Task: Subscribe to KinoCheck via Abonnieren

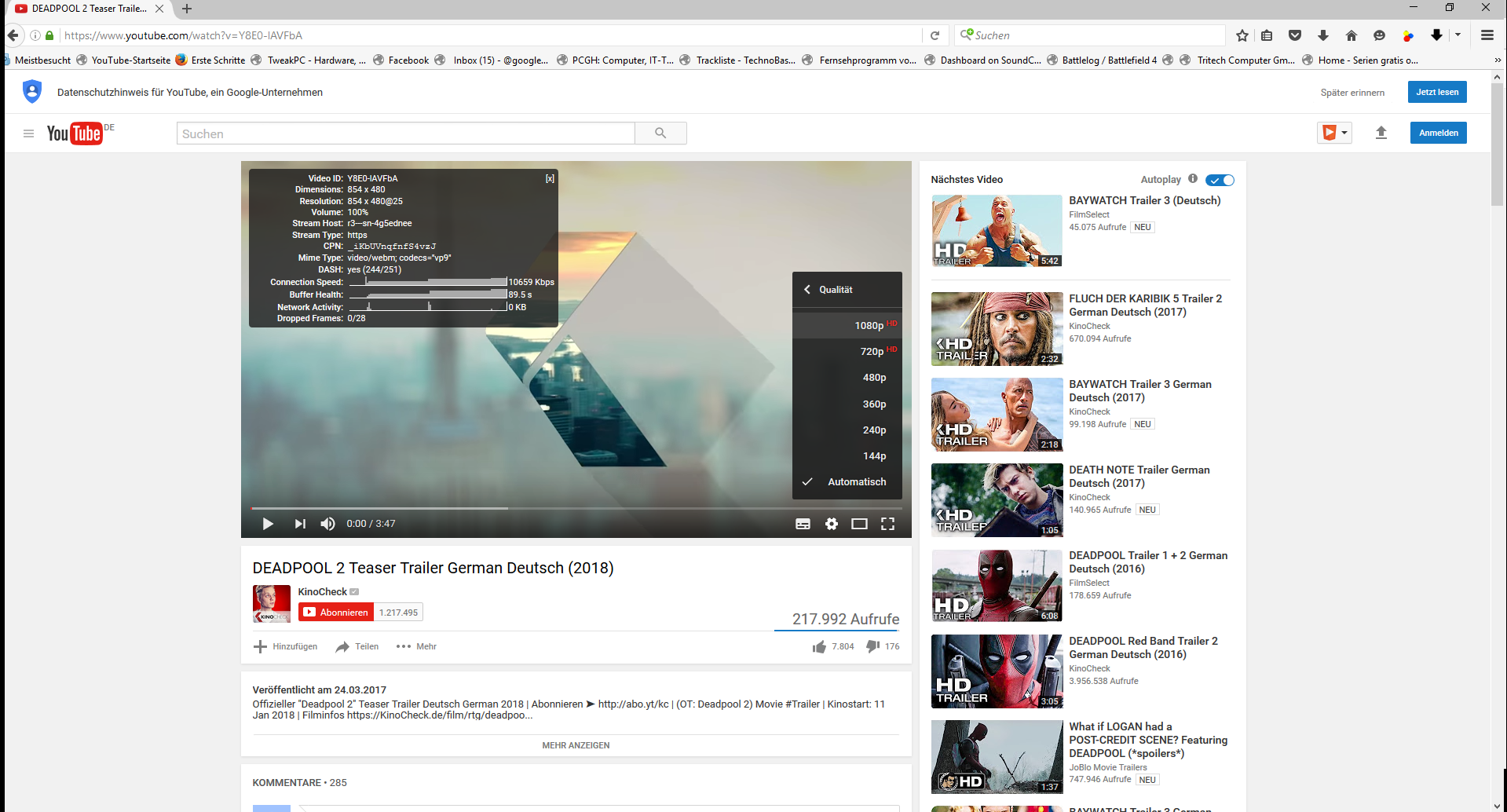Action: pos(336,613)
